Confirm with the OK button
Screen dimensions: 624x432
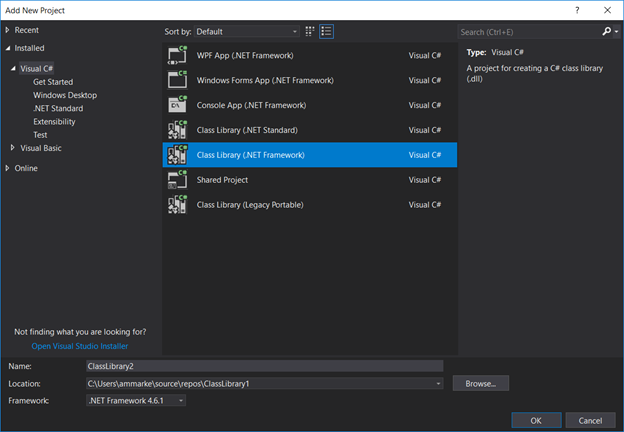tap(536, 420)
